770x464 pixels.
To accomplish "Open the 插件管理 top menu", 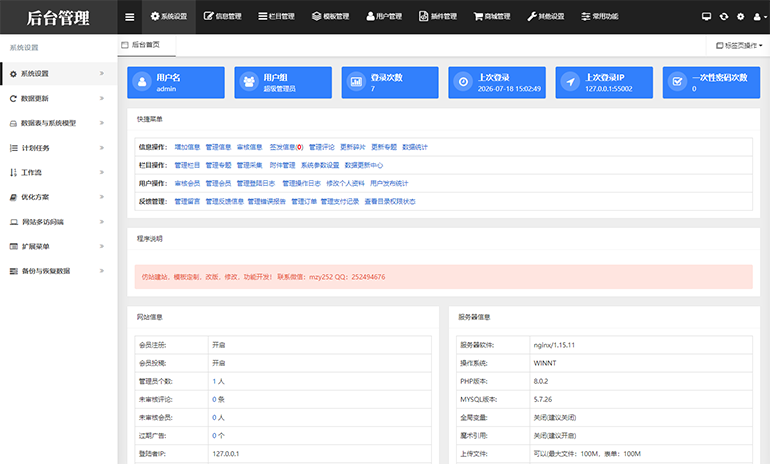I will 438,17.
